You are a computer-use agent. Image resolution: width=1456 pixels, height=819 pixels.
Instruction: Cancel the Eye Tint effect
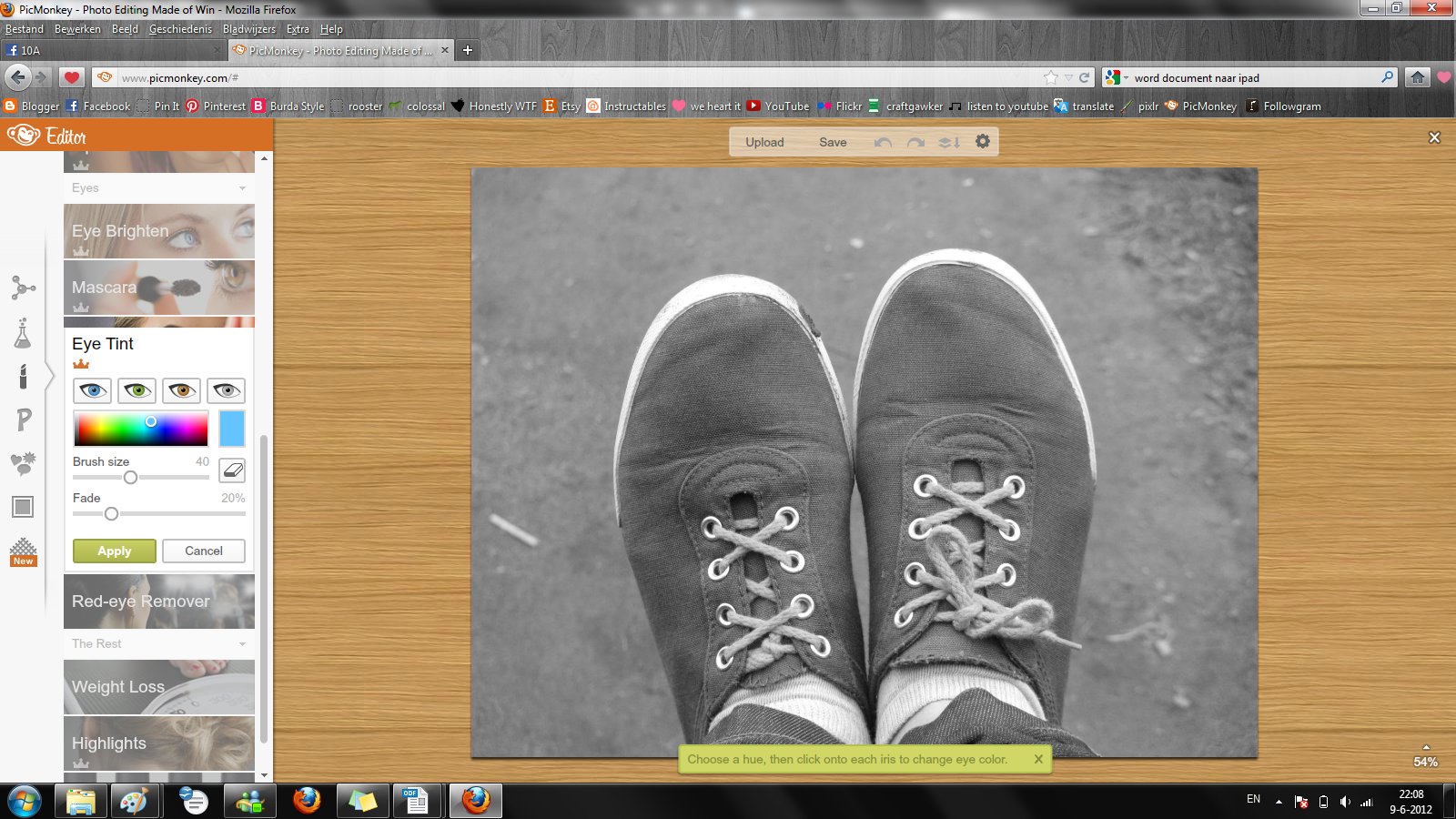pyautogui.click(x=204, y=551)
